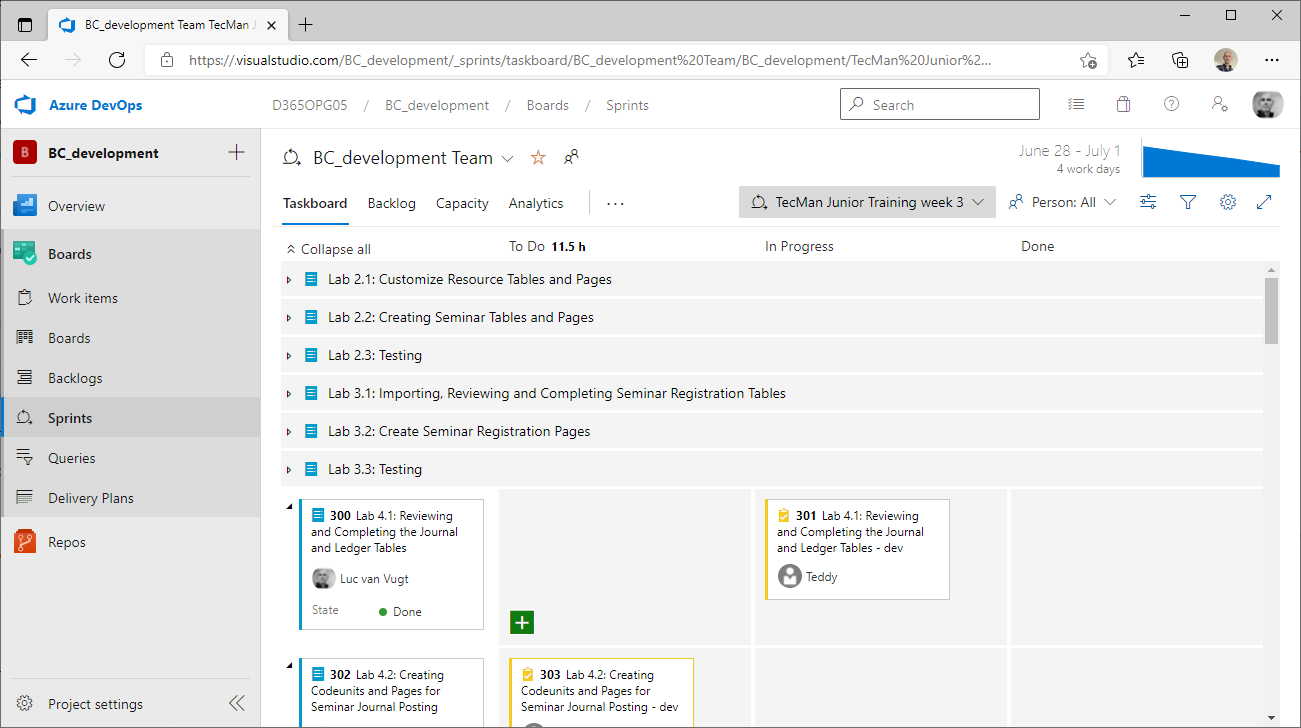The image size is (1301, 728).
Task: Expand Lab 3.3: Testing row
Action: tap(289, 470)
